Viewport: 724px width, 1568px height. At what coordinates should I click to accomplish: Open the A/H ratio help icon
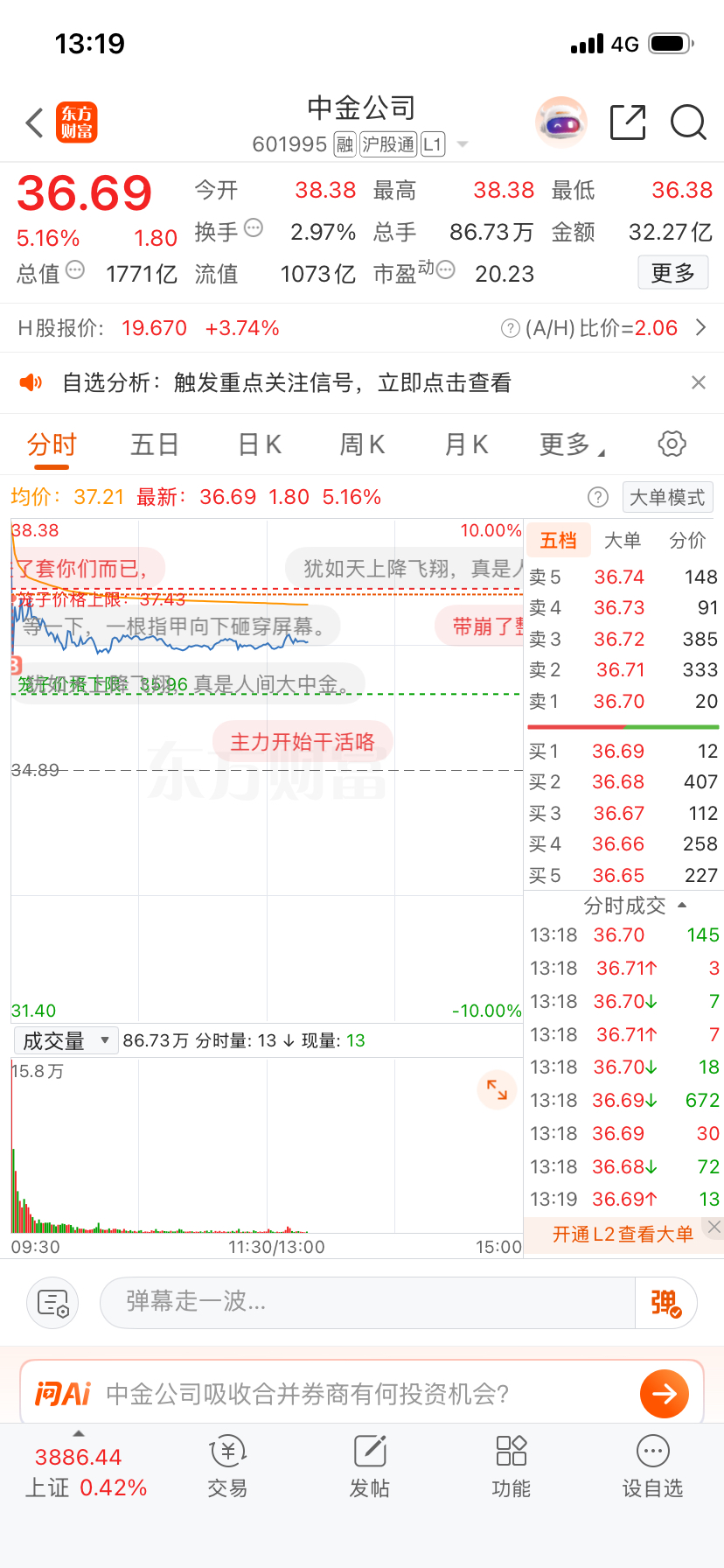pos(510,328)
